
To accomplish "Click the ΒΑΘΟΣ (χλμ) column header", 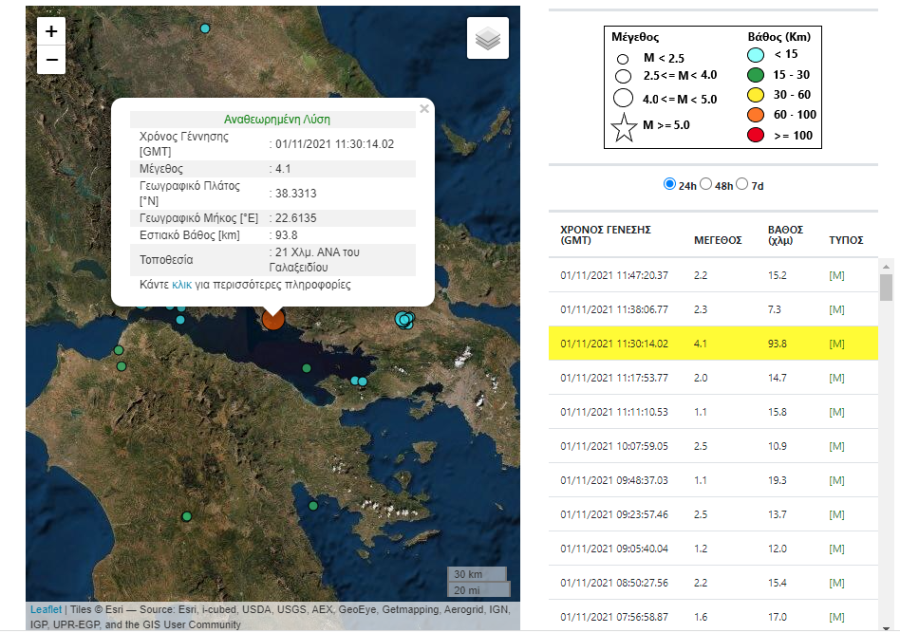I will coord(785,235).
